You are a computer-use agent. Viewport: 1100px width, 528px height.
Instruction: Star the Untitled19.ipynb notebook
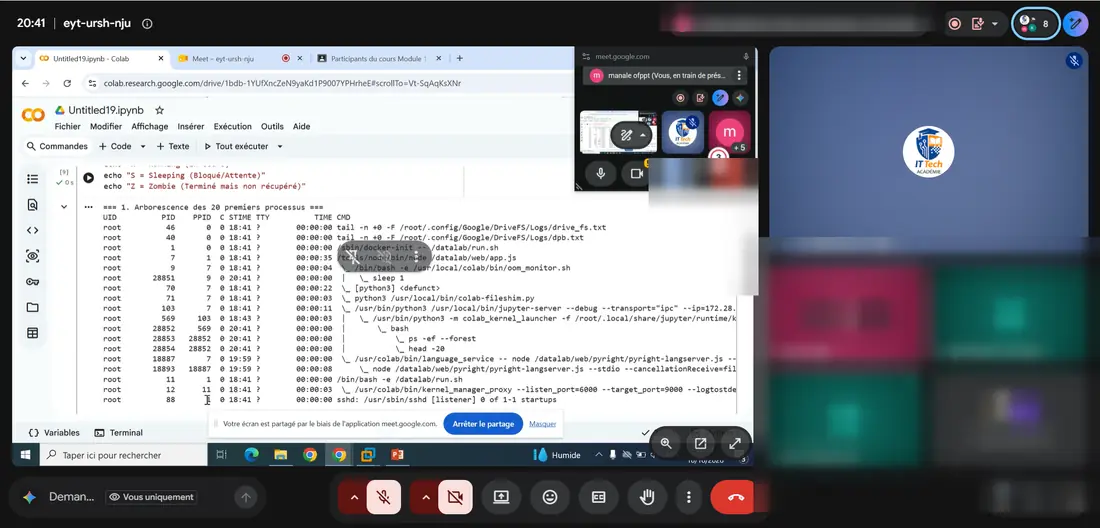[159, 111]
